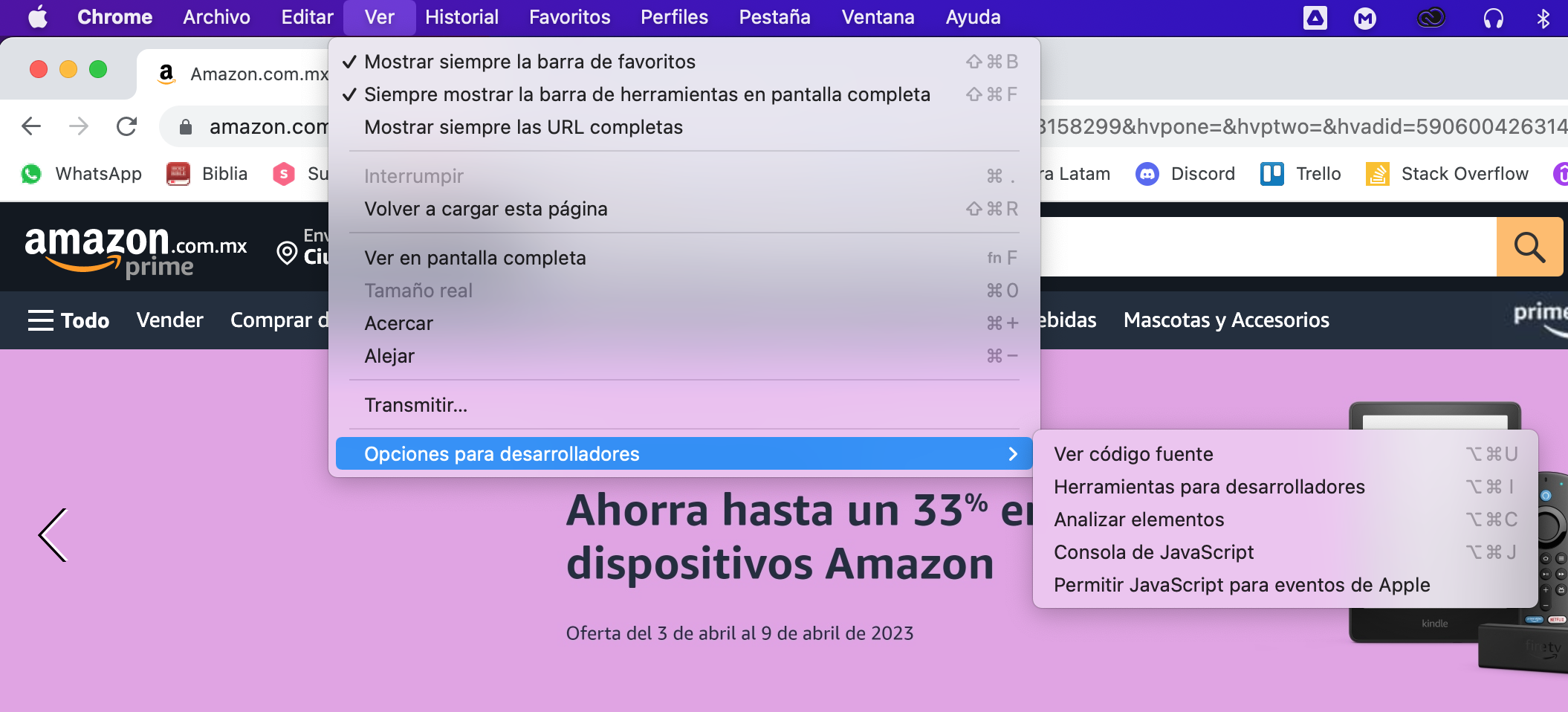Click the forward navigation arrow
The height and width of the screenshot is (712, 1568).
click(x=79, y=126)
